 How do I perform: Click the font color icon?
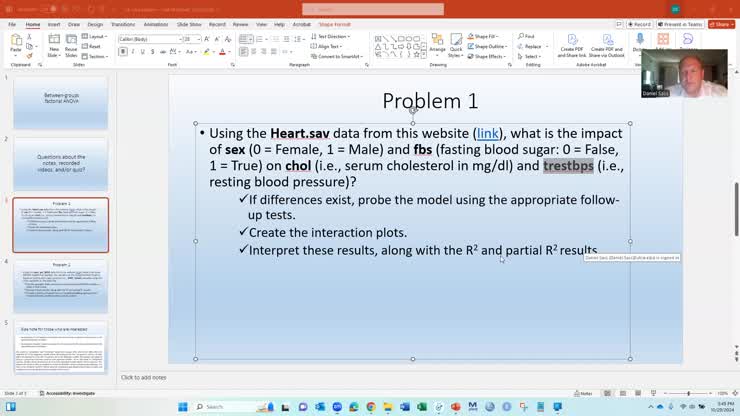point(222,52)
